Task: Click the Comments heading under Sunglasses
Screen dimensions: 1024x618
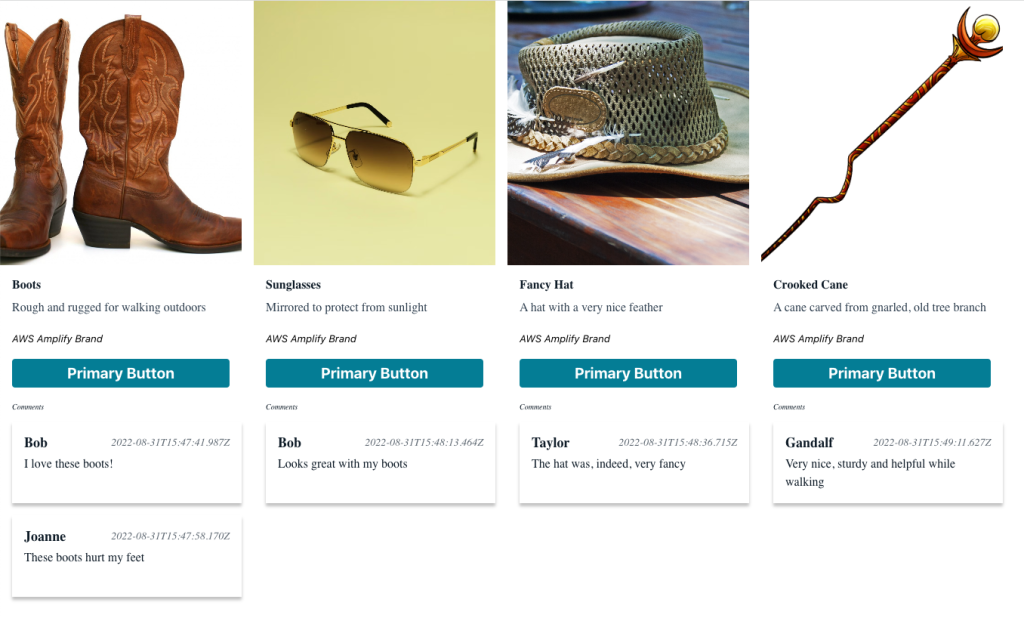Action: [281, 406]
